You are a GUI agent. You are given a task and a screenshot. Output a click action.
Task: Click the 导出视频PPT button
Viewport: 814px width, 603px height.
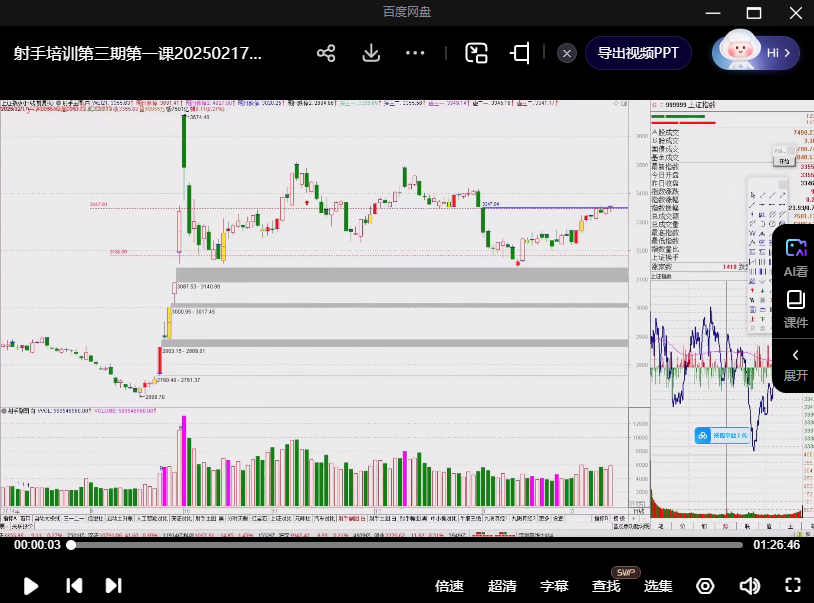point(638,53)
